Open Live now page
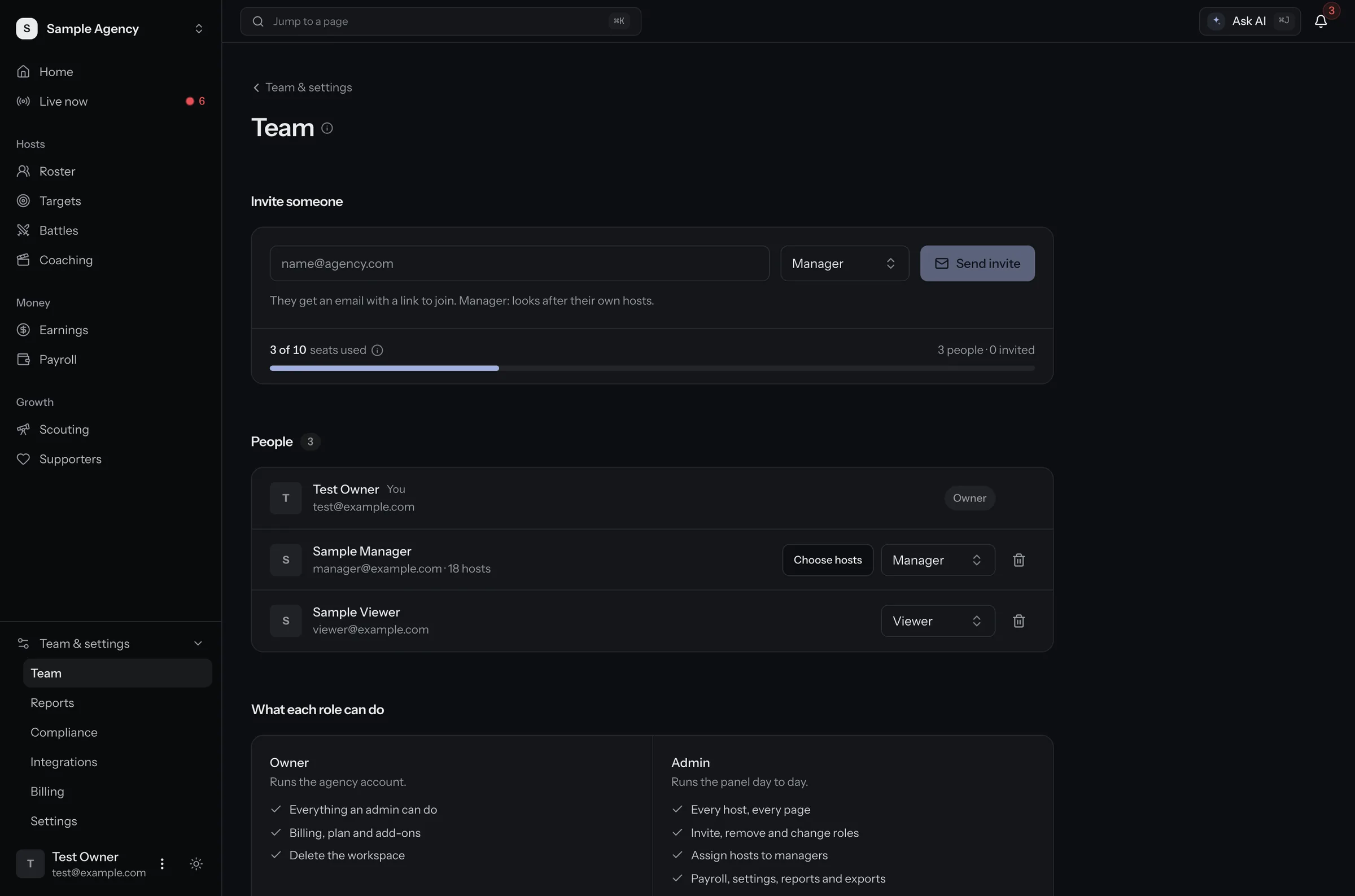This screenshot has width=1355, height=896. [x=111, y=102]
